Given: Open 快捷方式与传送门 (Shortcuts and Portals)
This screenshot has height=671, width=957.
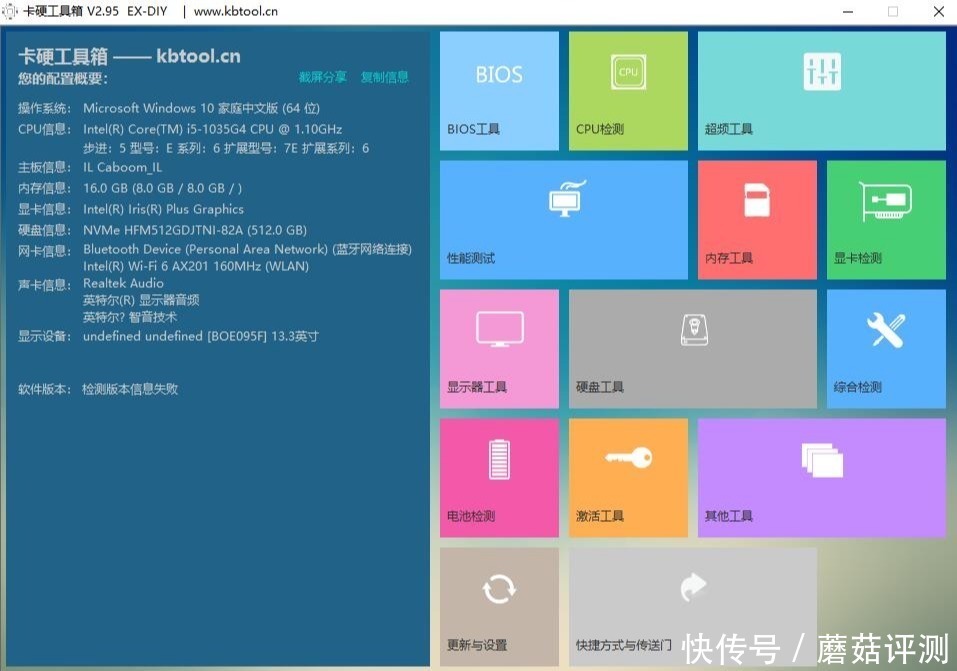Looking at the screenshot, I should 692,605.
